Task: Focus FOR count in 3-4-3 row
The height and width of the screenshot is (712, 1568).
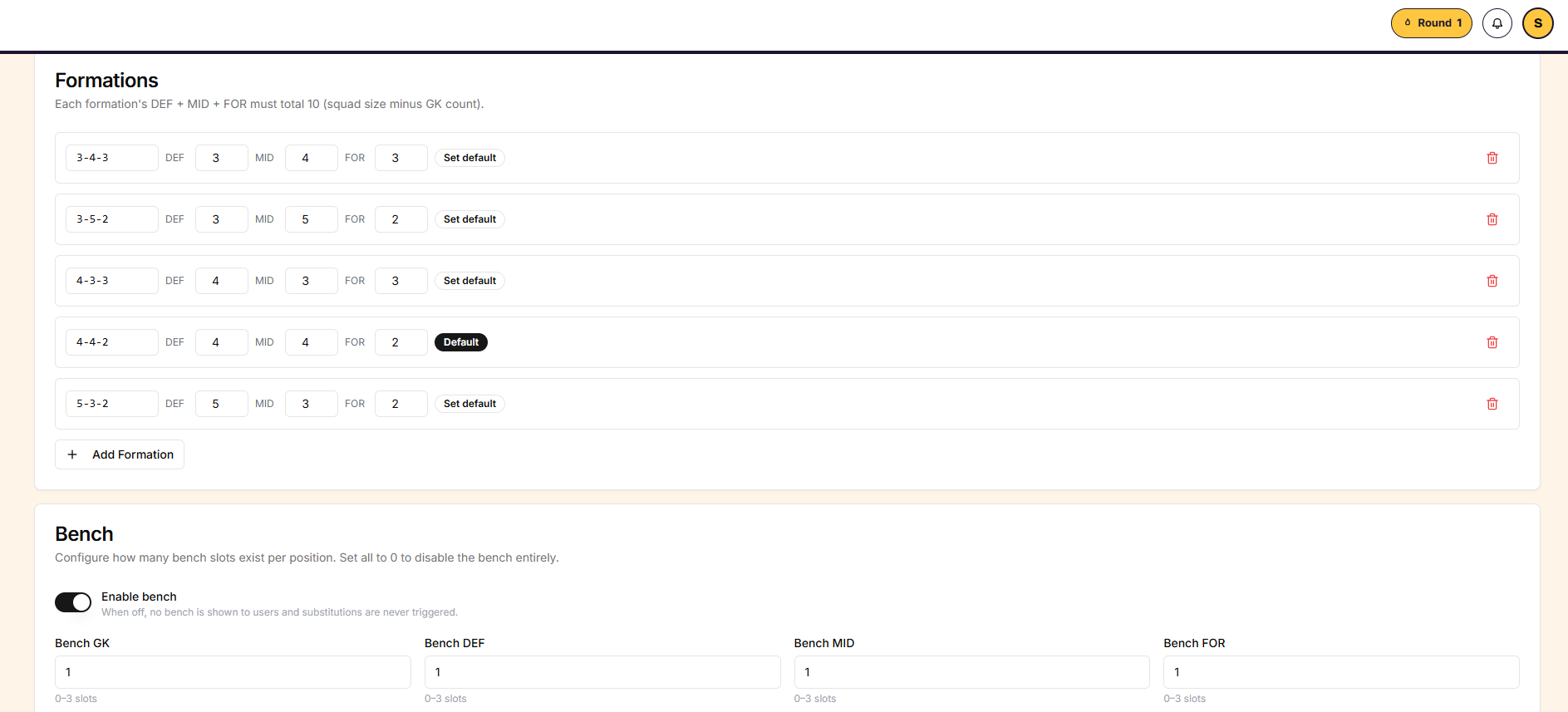Action: 401,158
